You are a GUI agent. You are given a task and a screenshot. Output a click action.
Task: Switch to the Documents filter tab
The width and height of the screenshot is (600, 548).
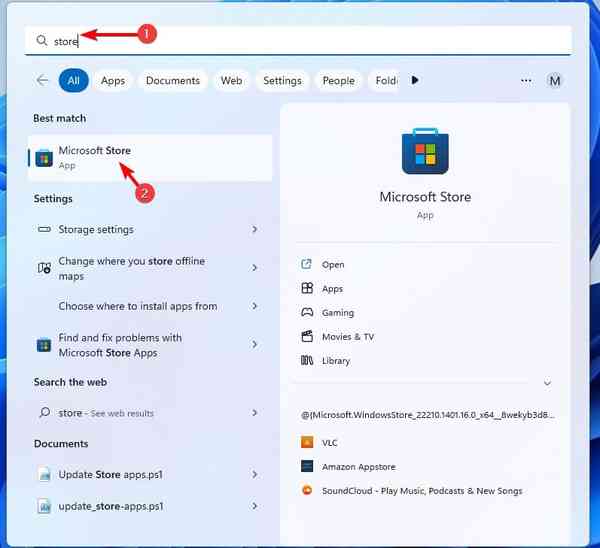point(173,81)
